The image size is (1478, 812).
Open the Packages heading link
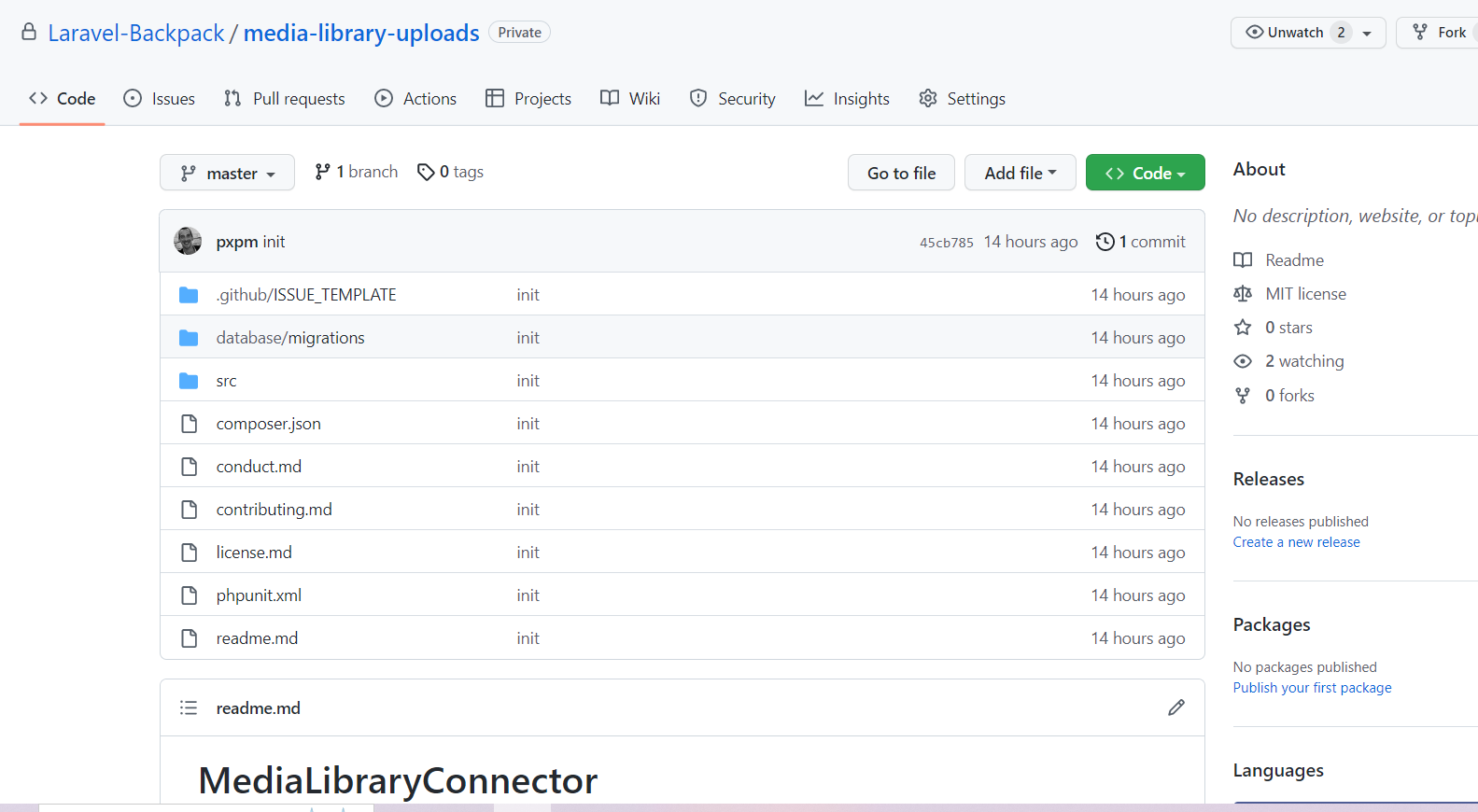[1272, 624]
